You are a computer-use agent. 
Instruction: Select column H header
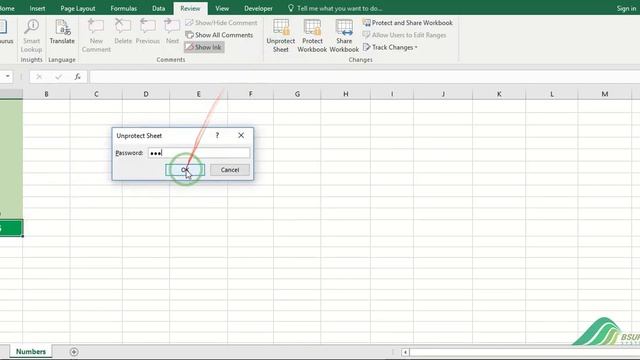point(346,94)
